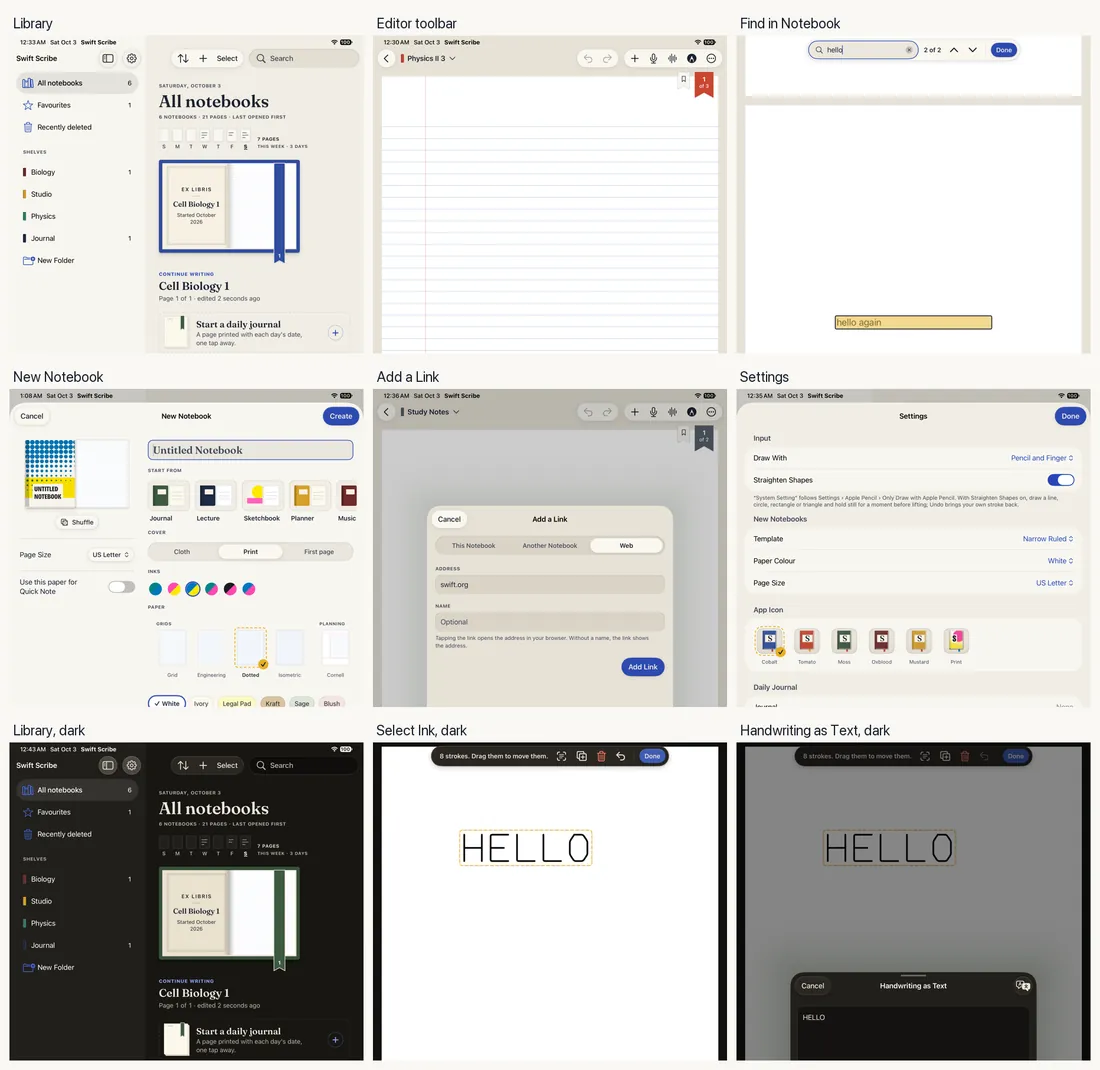Viewport: 1100px width, 1070px height.
Task: Click Done in Find in Notebook bar
Action: [1004, 50]
